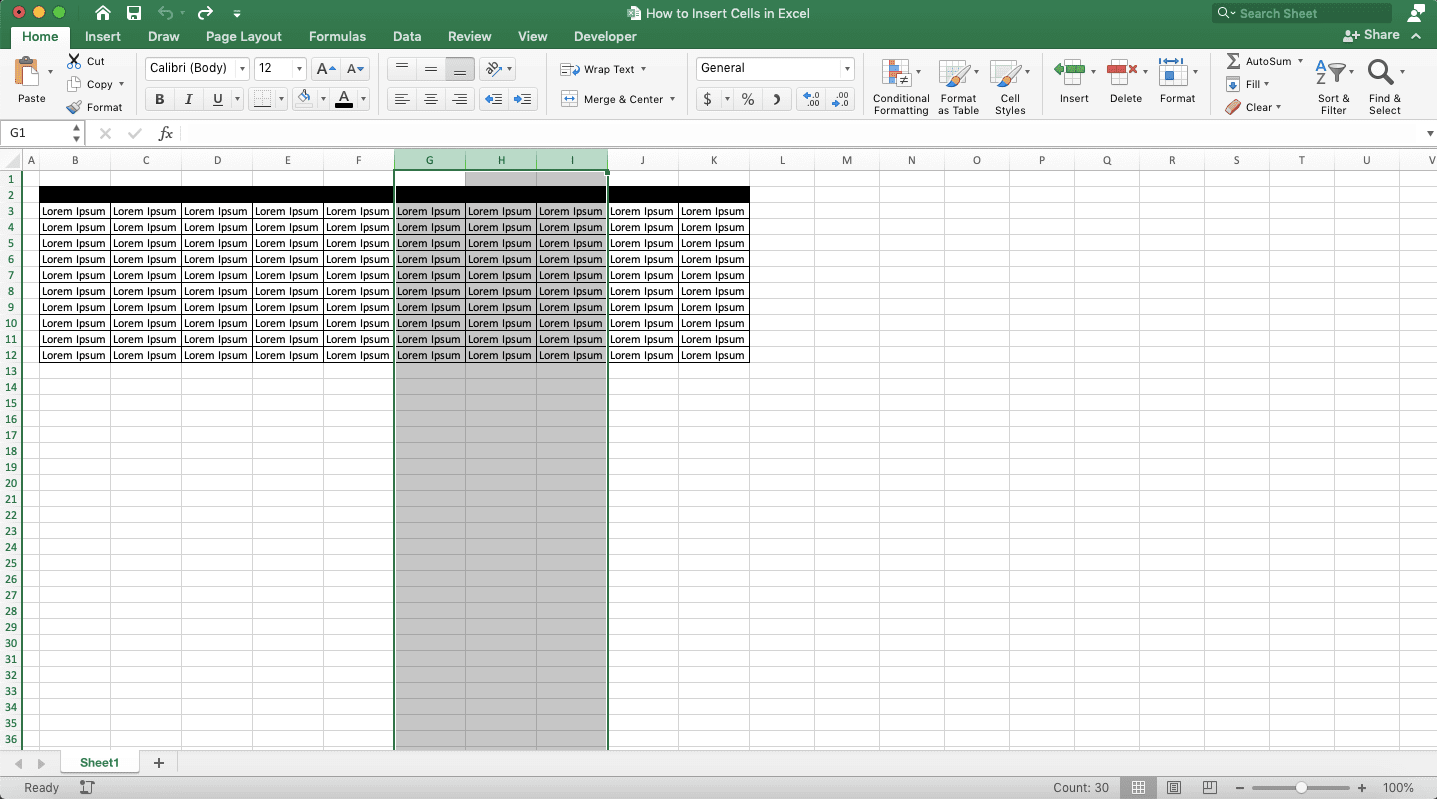Open the font size dropdown
Viewport: 1437px width, 799px height.
[300, 69]
